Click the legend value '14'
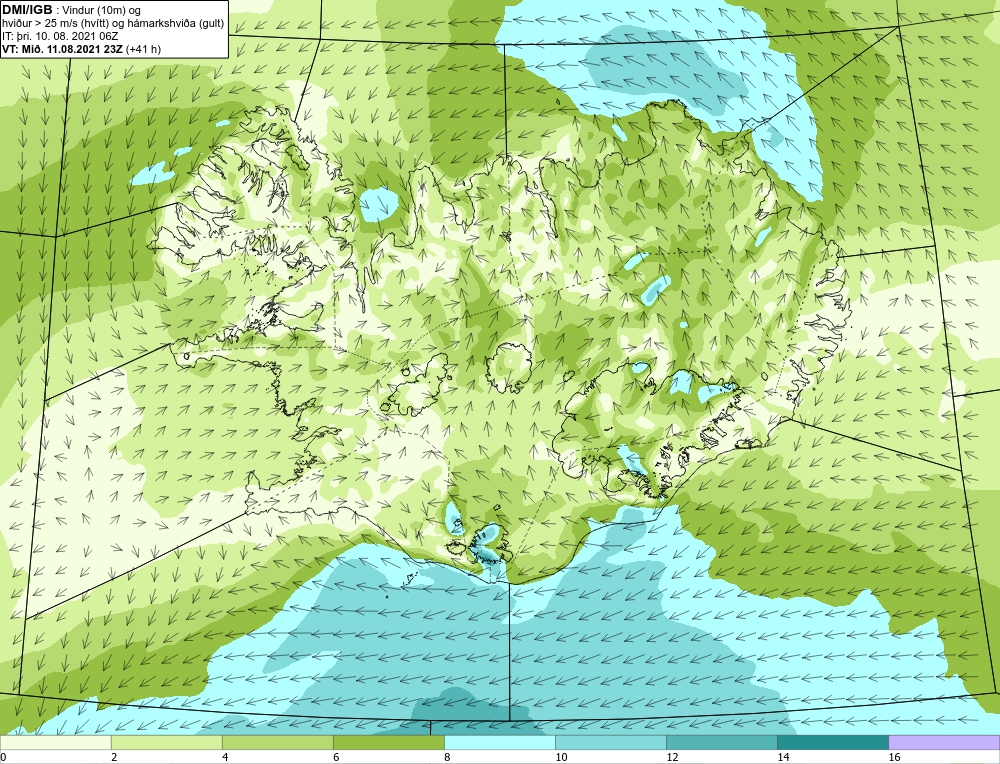1000x764 pixels. 783,757
